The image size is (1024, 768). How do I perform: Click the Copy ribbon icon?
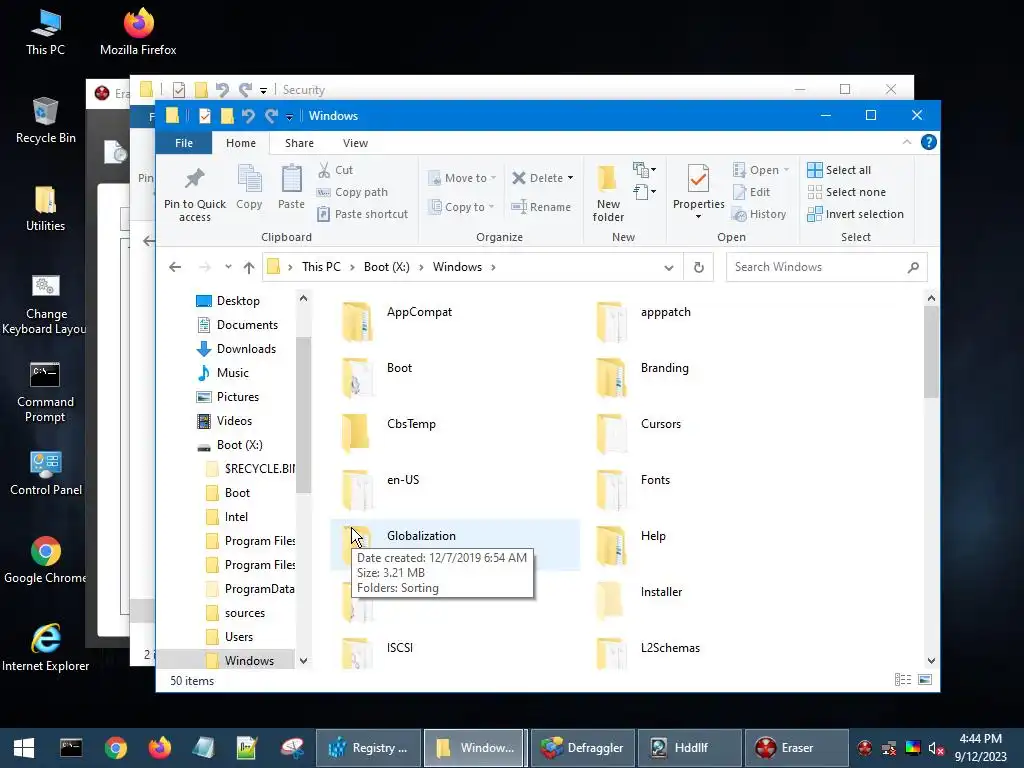[x=249, y=179]
